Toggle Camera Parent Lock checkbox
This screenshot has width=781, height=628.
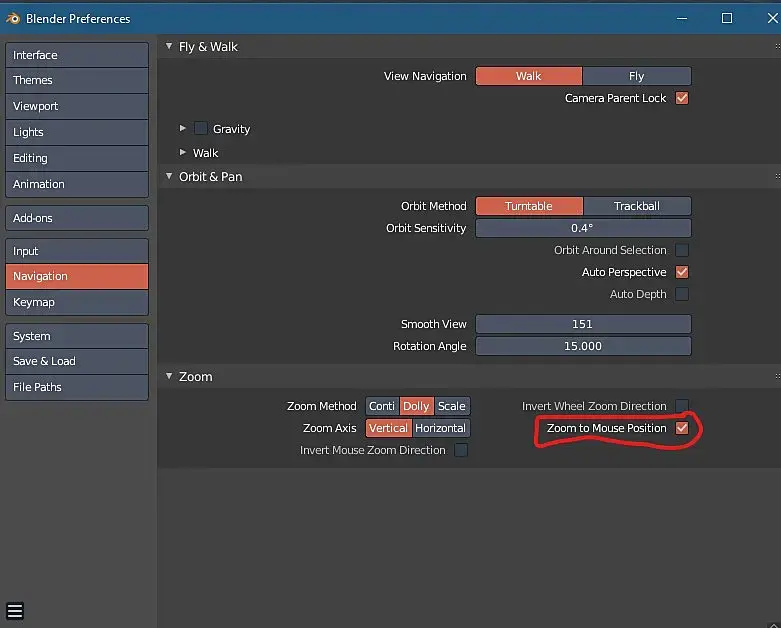tap(682, 98)
